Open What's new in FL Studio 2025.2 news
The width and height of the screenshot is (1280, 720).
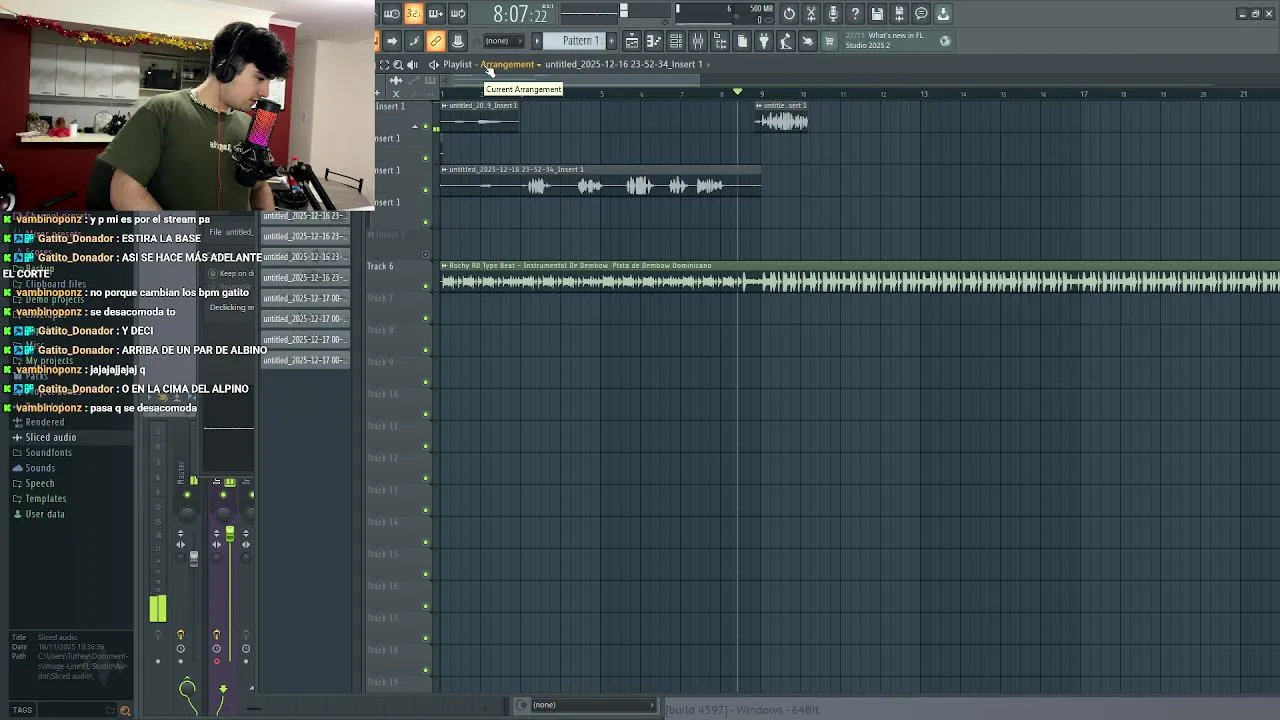click(886, 41)
